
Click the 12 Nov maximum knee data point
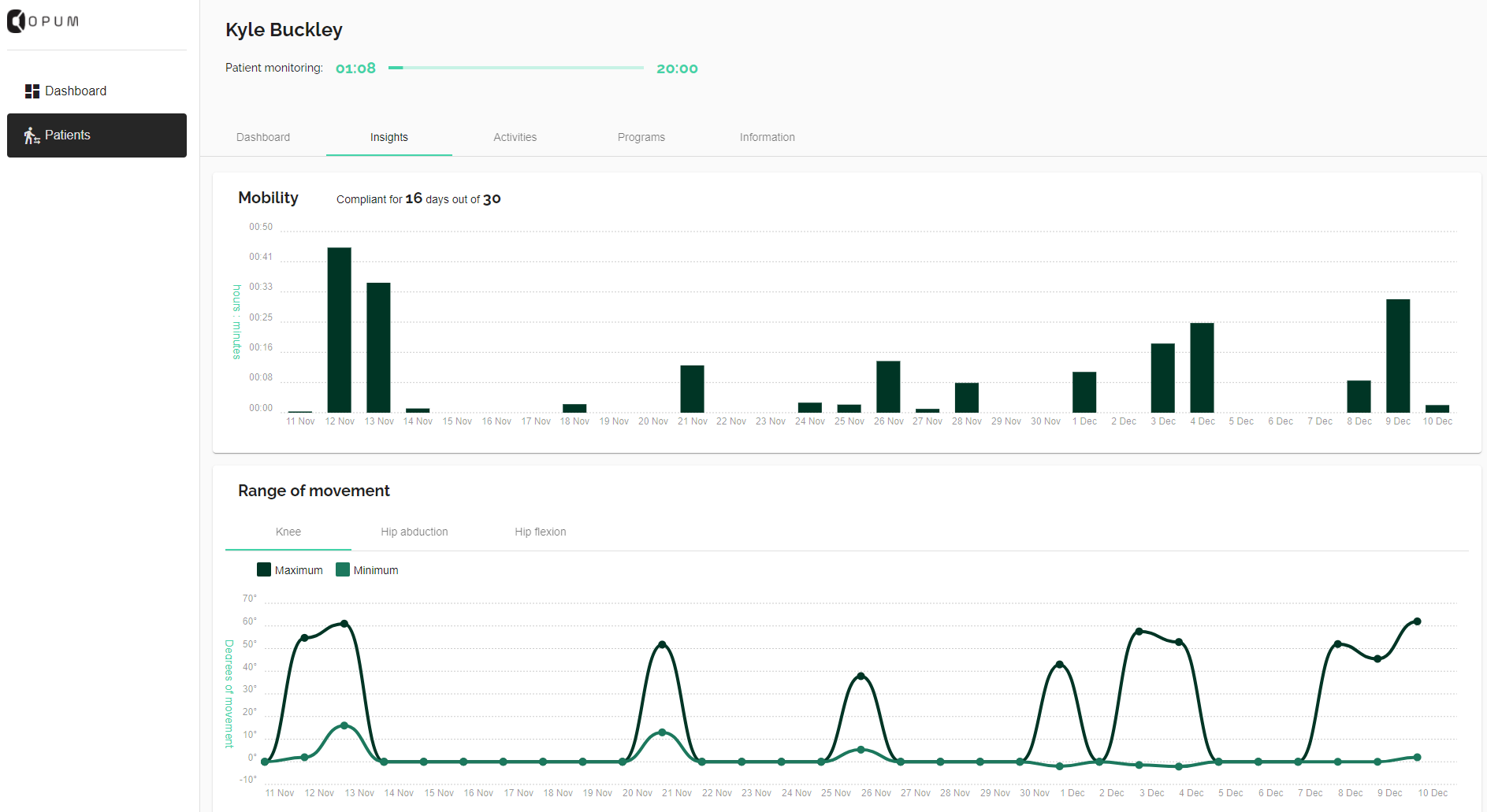(304, 637)
